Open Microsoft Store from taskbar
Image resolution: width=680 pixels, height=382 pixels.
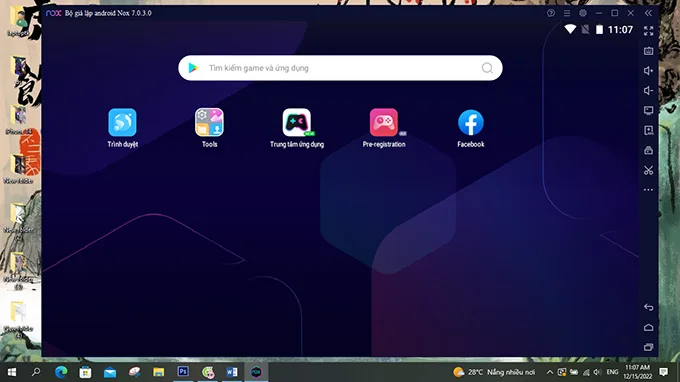point(85,372)
